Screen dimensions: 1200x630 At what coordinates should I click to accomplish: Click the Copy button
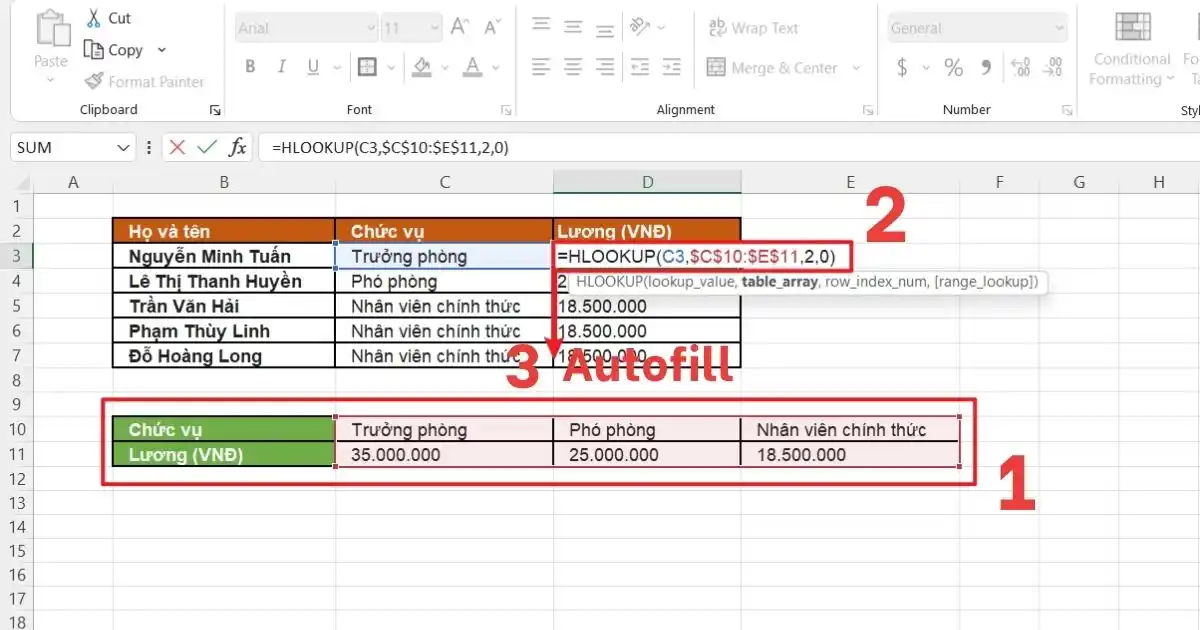[114, 50]
